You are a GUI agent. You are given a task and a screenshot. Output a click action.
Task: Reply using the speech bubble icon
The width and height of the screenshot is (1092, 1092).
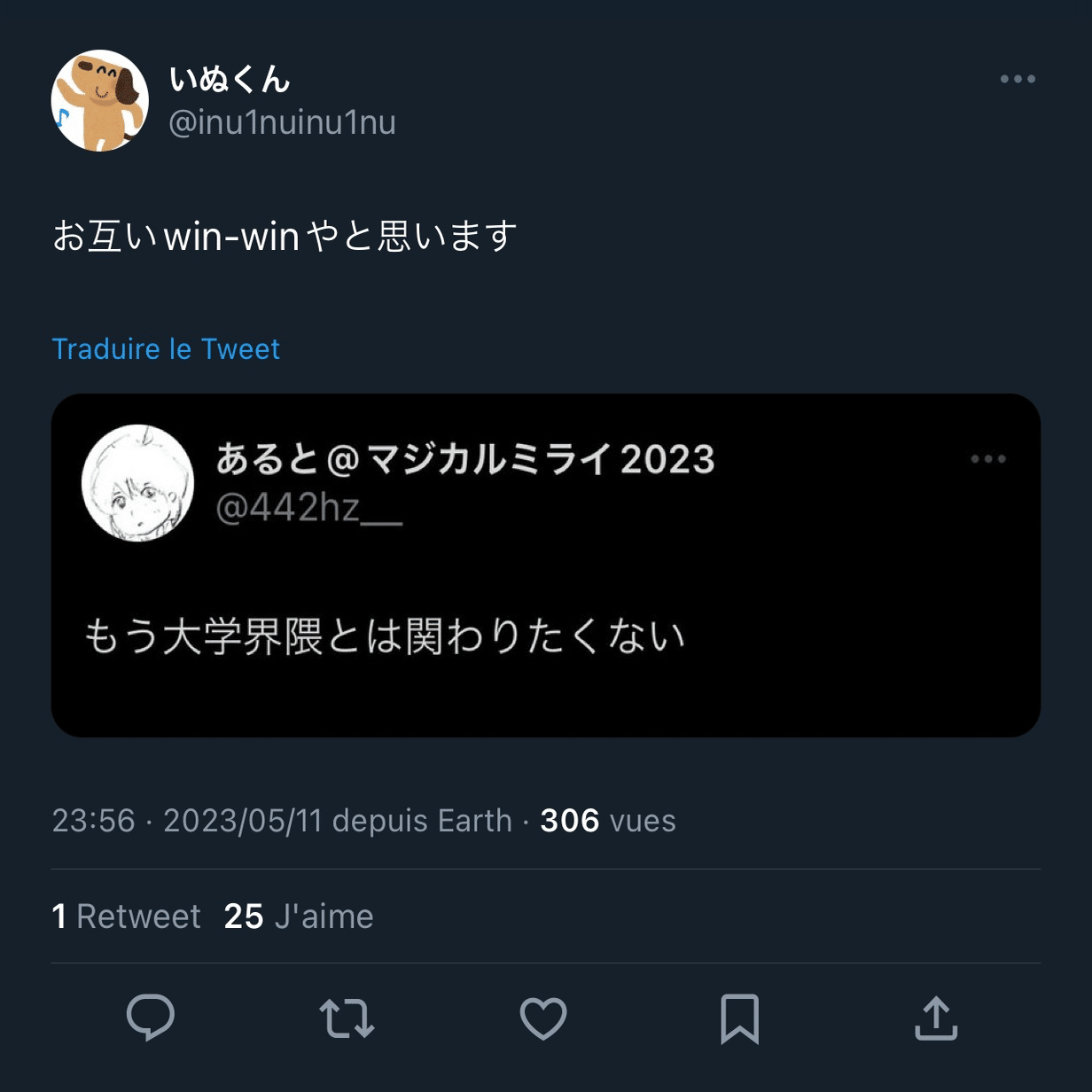pos(151,1018)
